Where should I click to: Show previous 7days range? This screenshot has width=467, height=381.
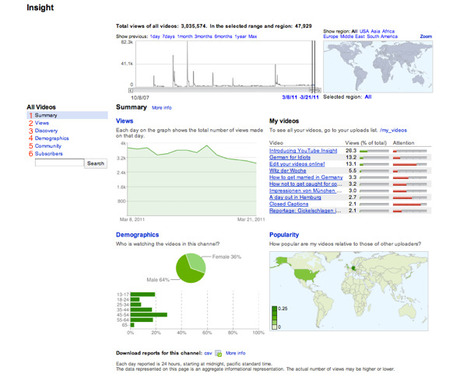coord(168,36)
